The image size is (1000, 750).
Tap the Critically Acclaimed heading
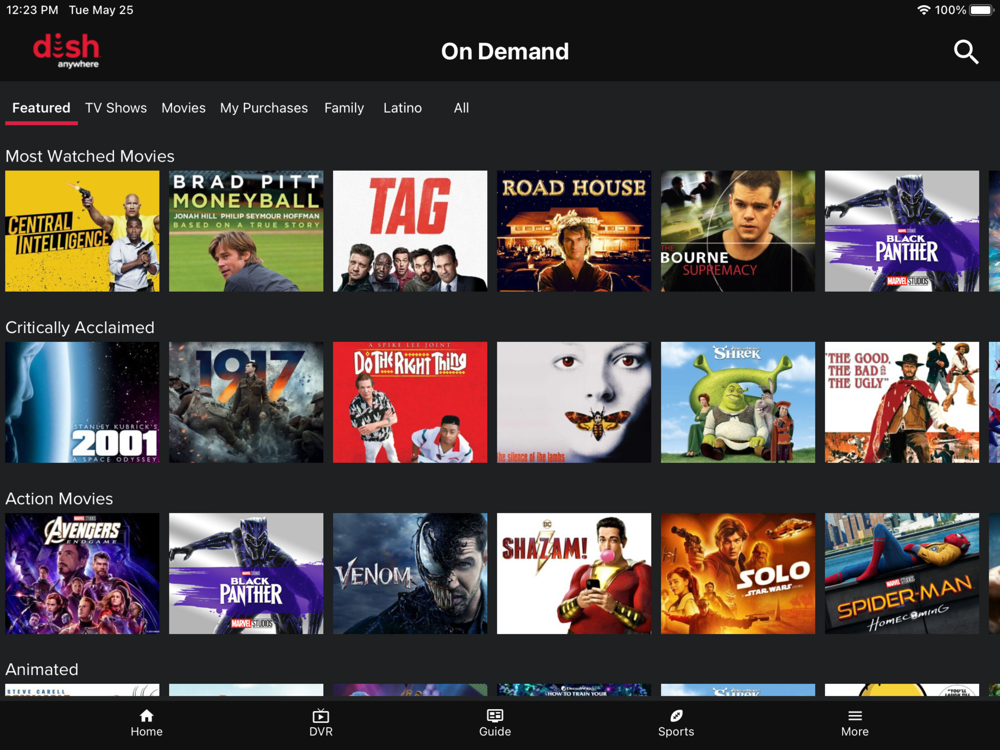(x=80, y=328)
